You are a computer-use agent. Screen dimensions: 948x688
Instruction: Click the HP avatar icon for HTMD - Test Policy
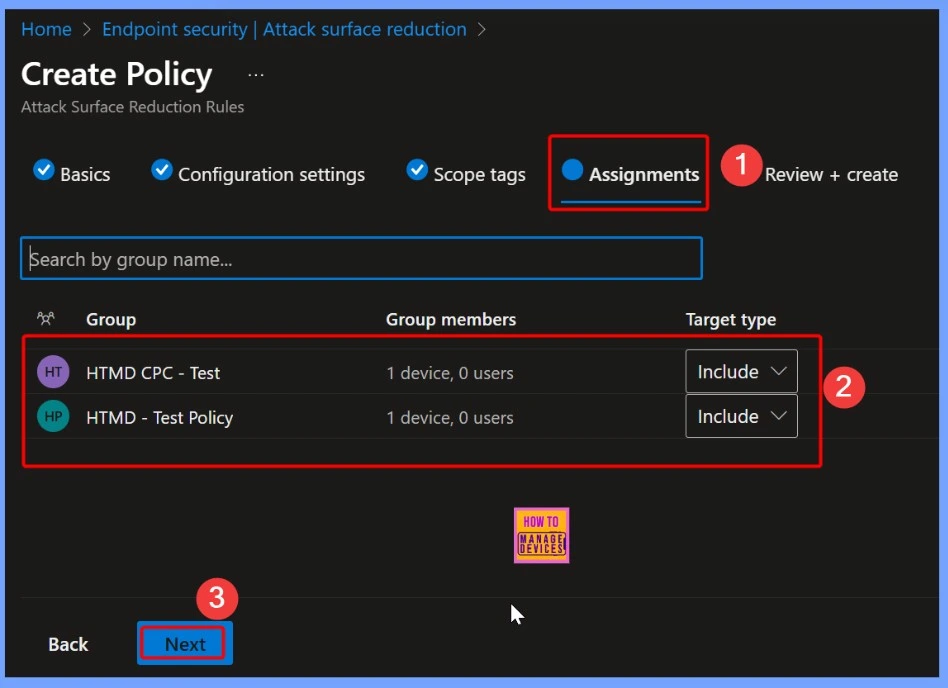coord(53,417)
